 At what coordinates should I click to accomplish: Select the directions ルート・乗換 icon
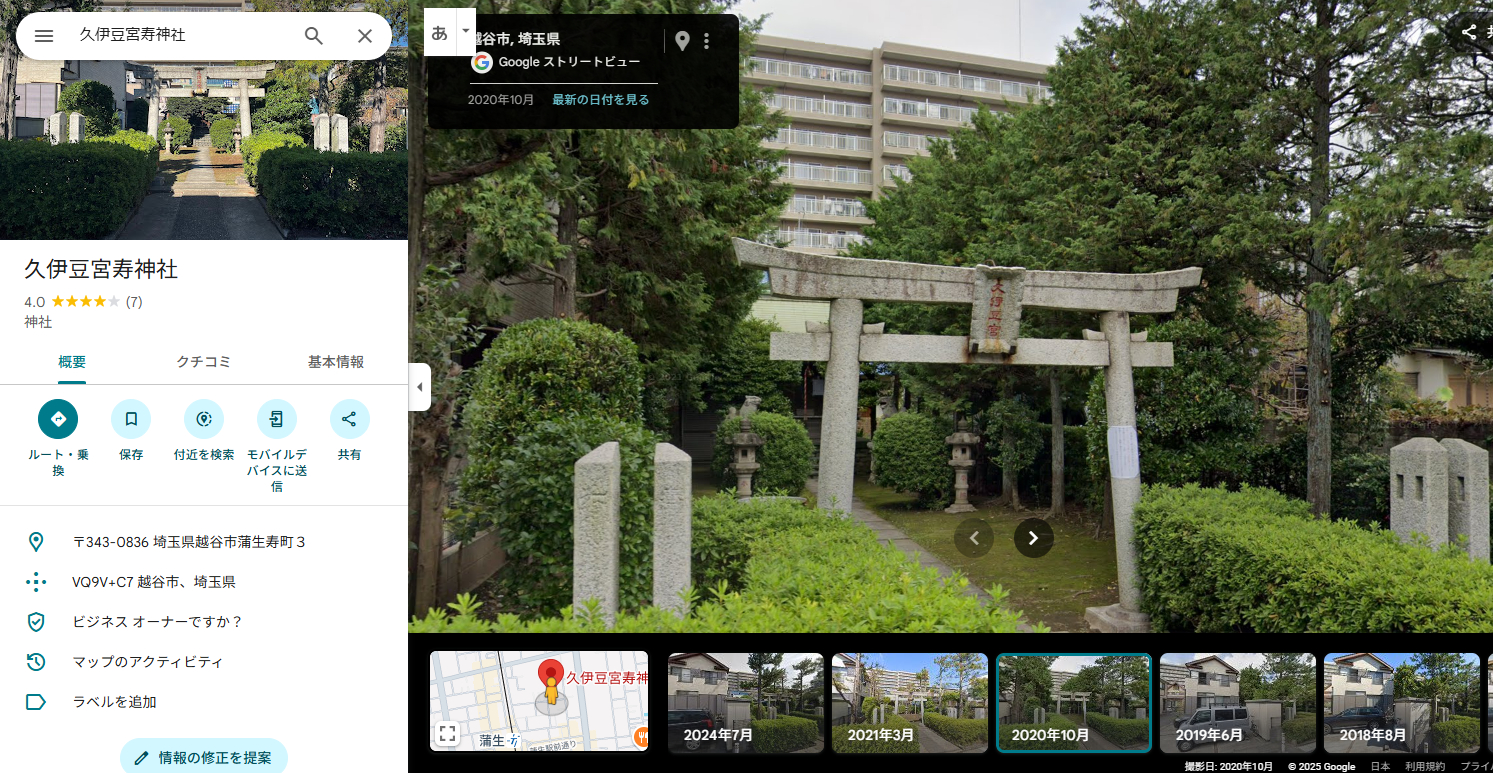point(57,419)
